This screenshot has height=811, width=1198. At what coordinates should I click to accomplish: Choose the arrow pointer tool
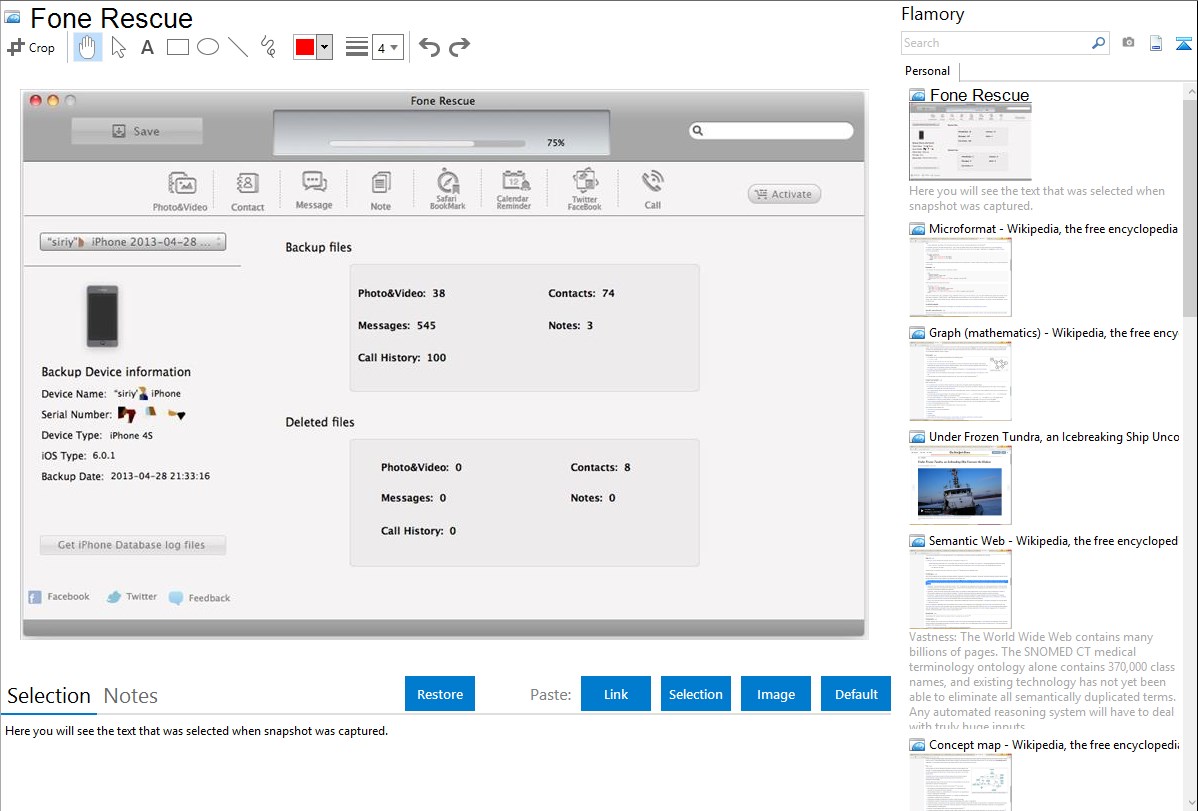(118, 47)
